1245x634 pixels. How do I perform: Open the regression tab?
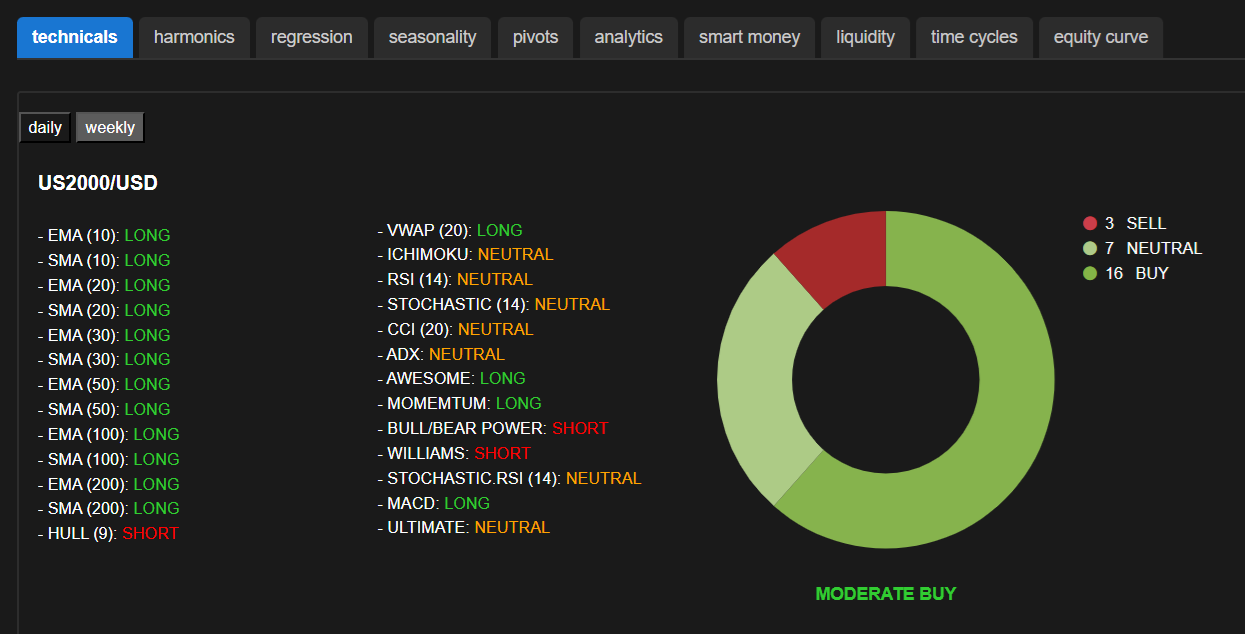pyautogui.click(x=311, y=37)
